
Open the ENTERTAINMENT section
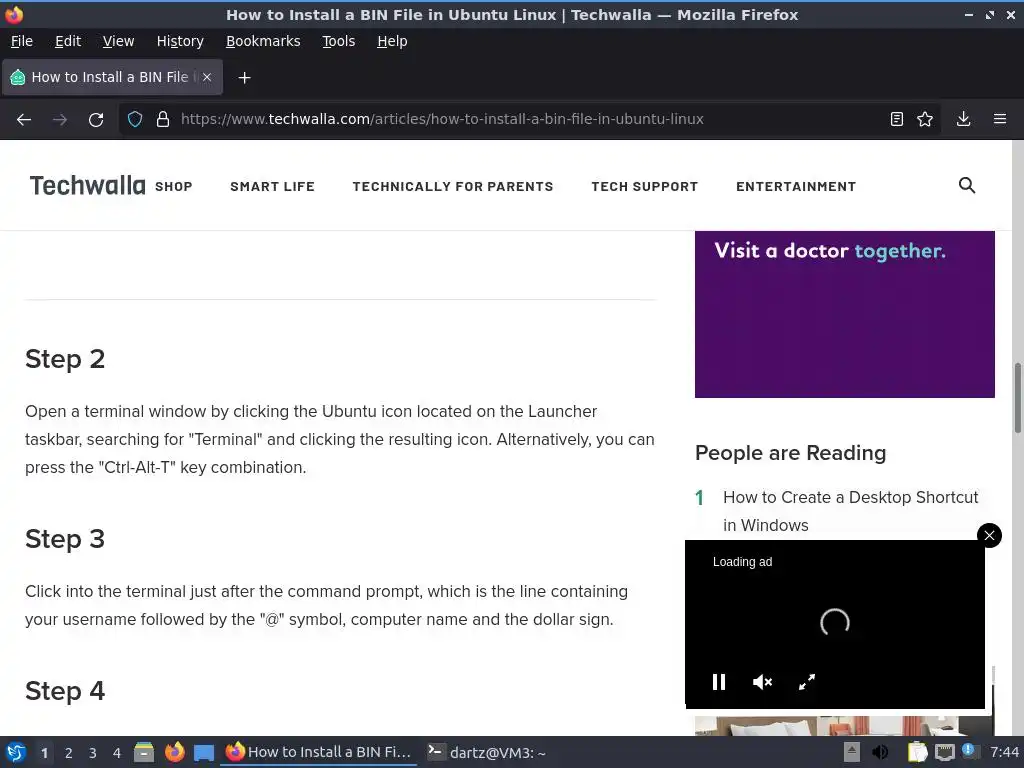pyautogui.click(x=795, y=187)
